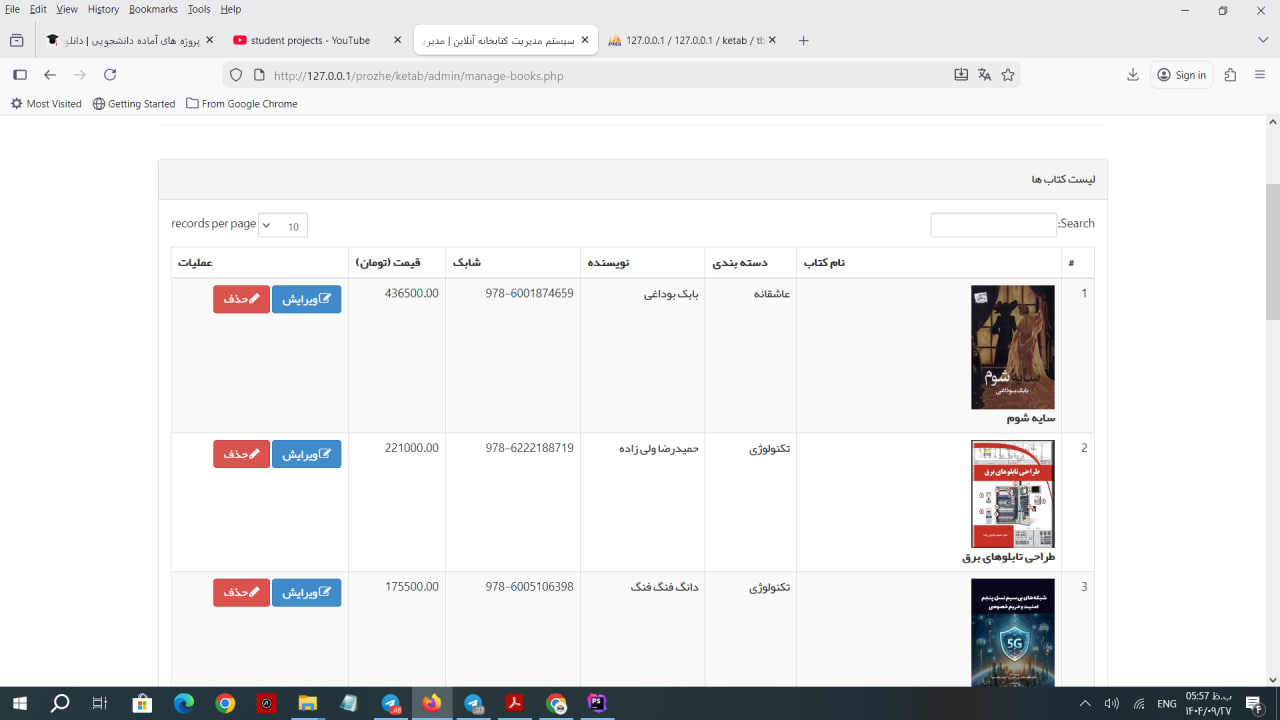Open Firefox from the Windows taskbar
The width and height of the screenshot is (1280, 720).
(x=432, y=704)
